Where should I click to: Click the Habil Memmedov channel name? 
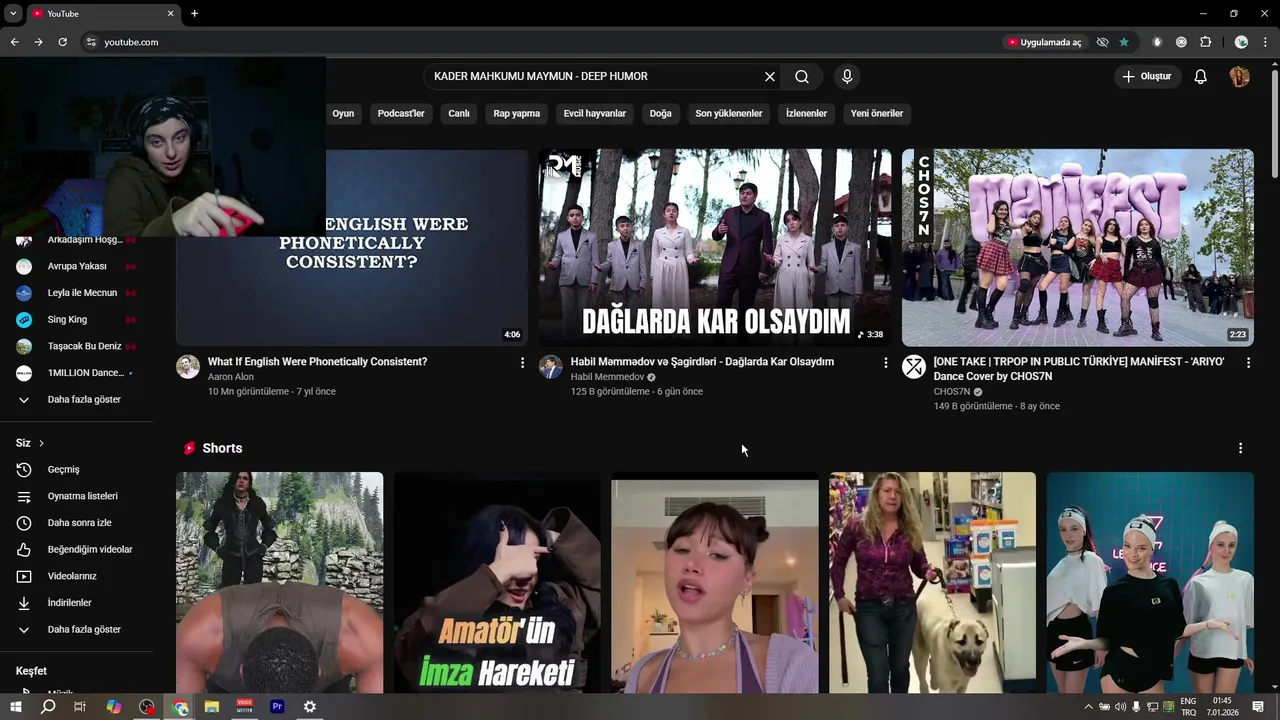click(x=607, y=377)
